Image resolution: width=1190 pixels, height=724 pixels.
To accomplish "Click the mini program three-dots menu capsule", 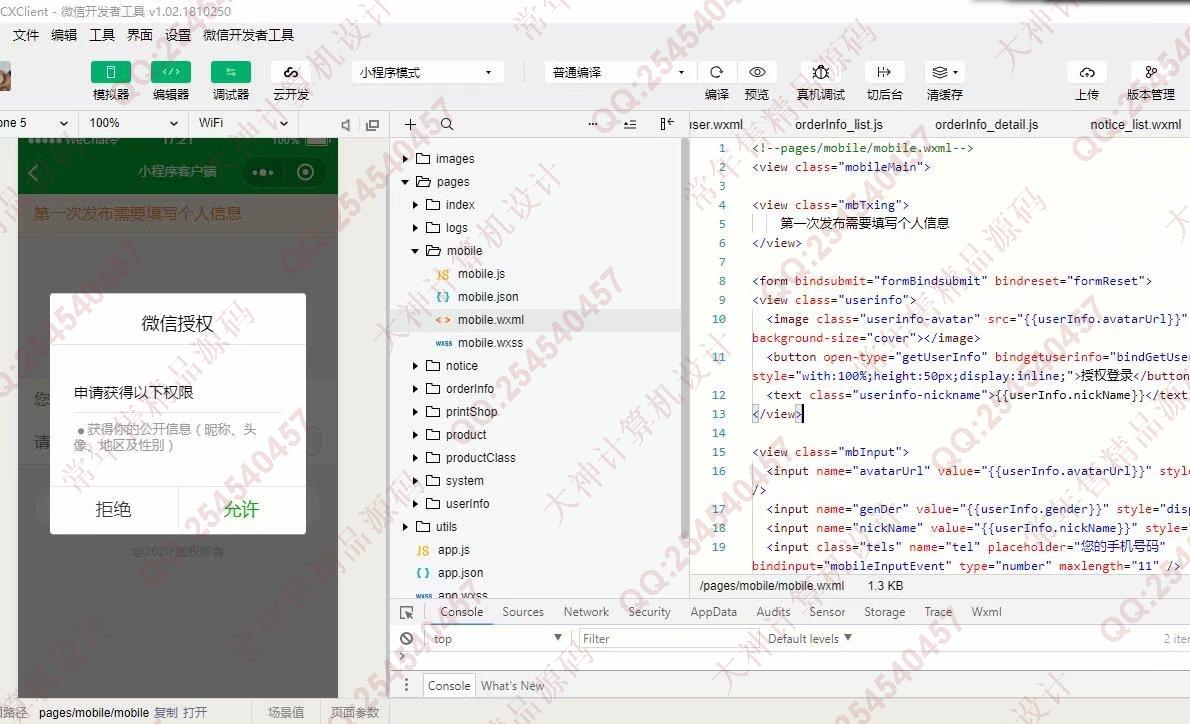I will pos(263,172).
